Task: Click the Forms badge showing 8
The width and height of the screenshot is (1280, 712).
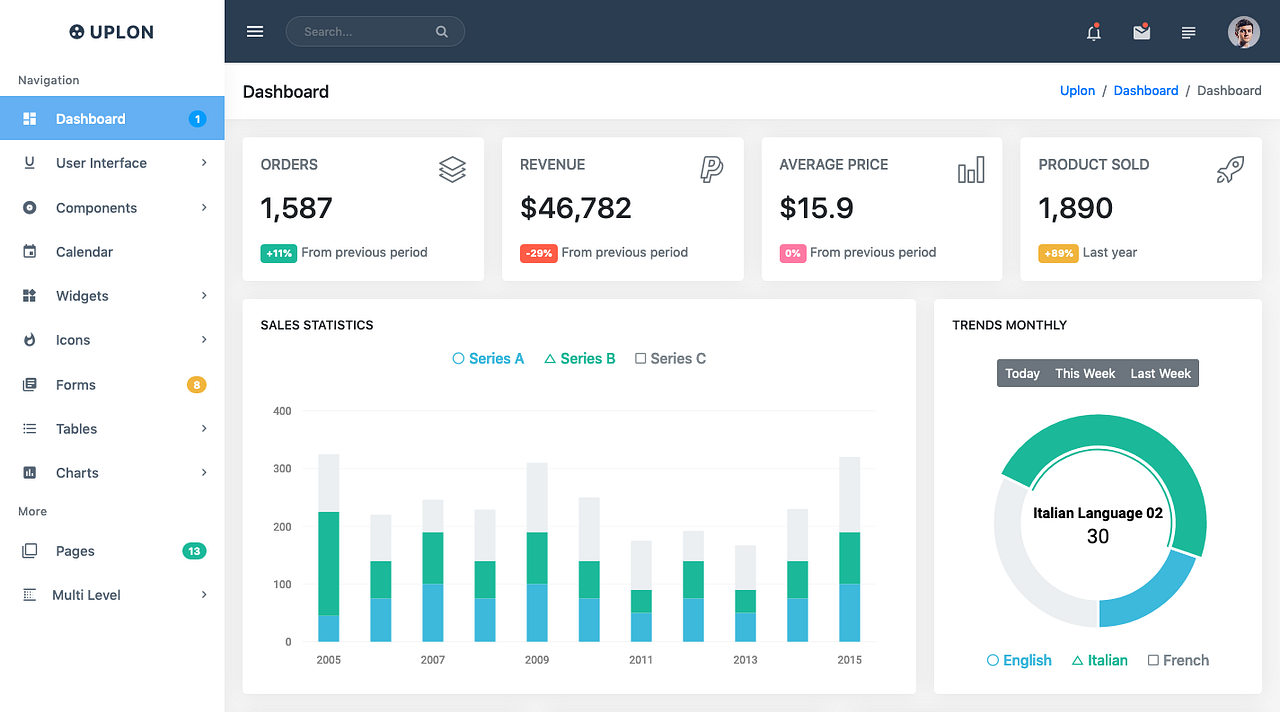Action: 196,384
